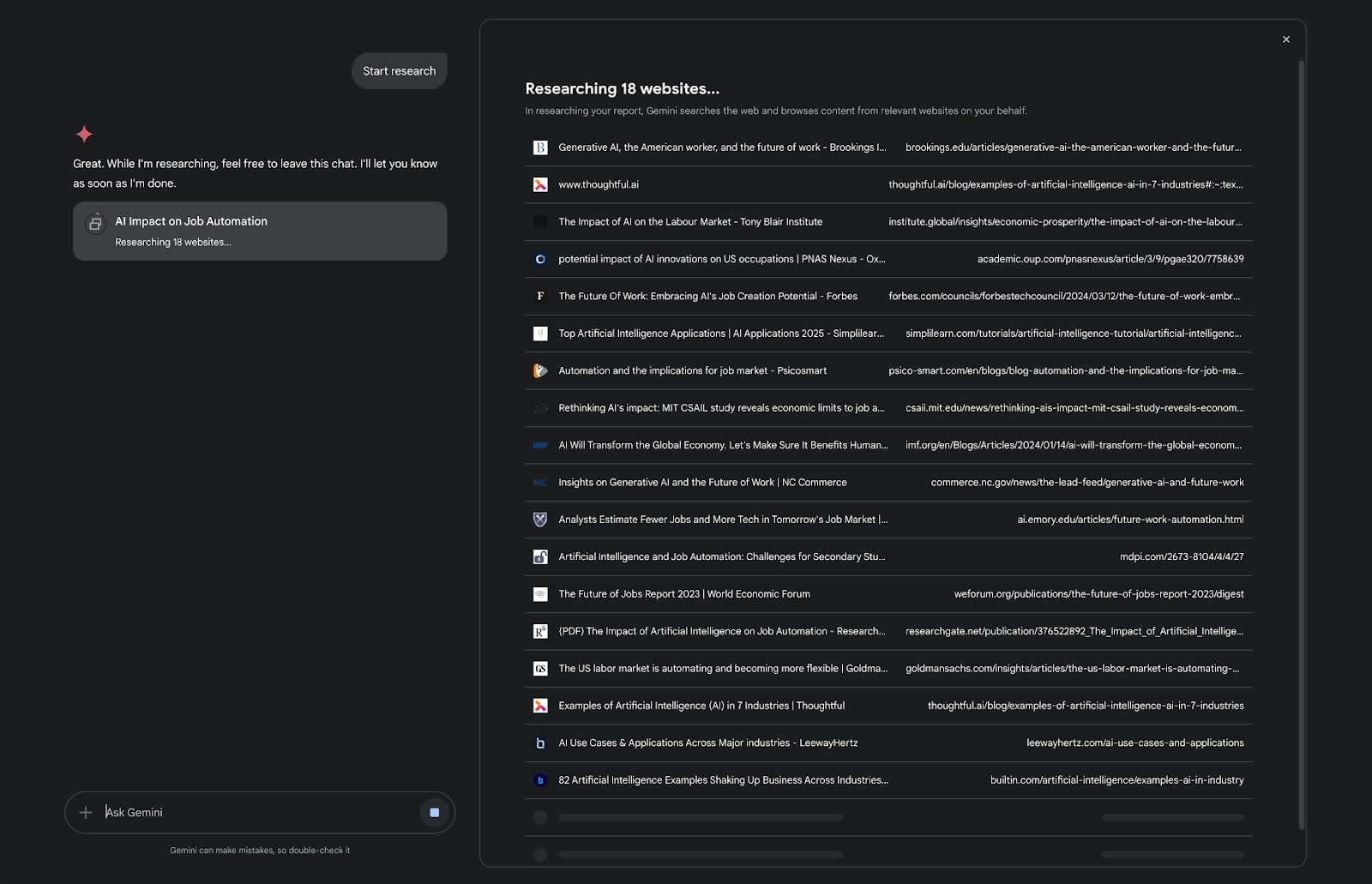
Task: Click the plus attach icon in prompt box
Action: [86, 812]
